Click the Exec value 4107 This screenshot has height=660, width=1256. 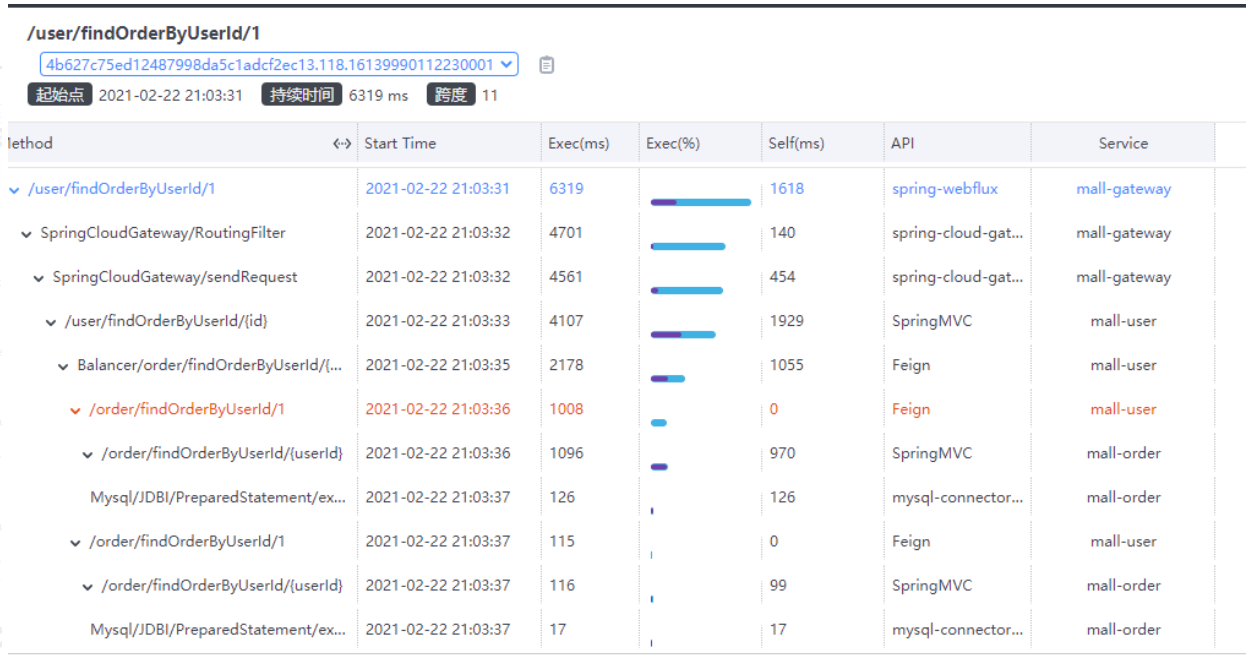coord(565,321)
